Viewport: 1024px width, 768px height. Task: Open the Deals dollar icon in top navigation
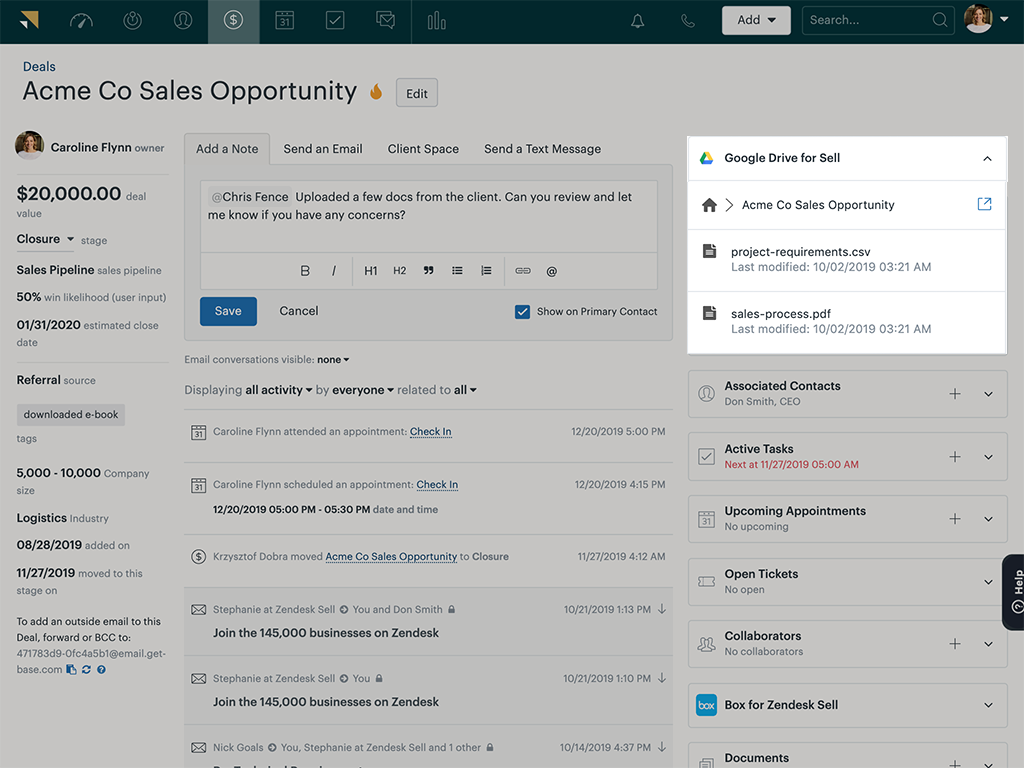pos(233,18)
